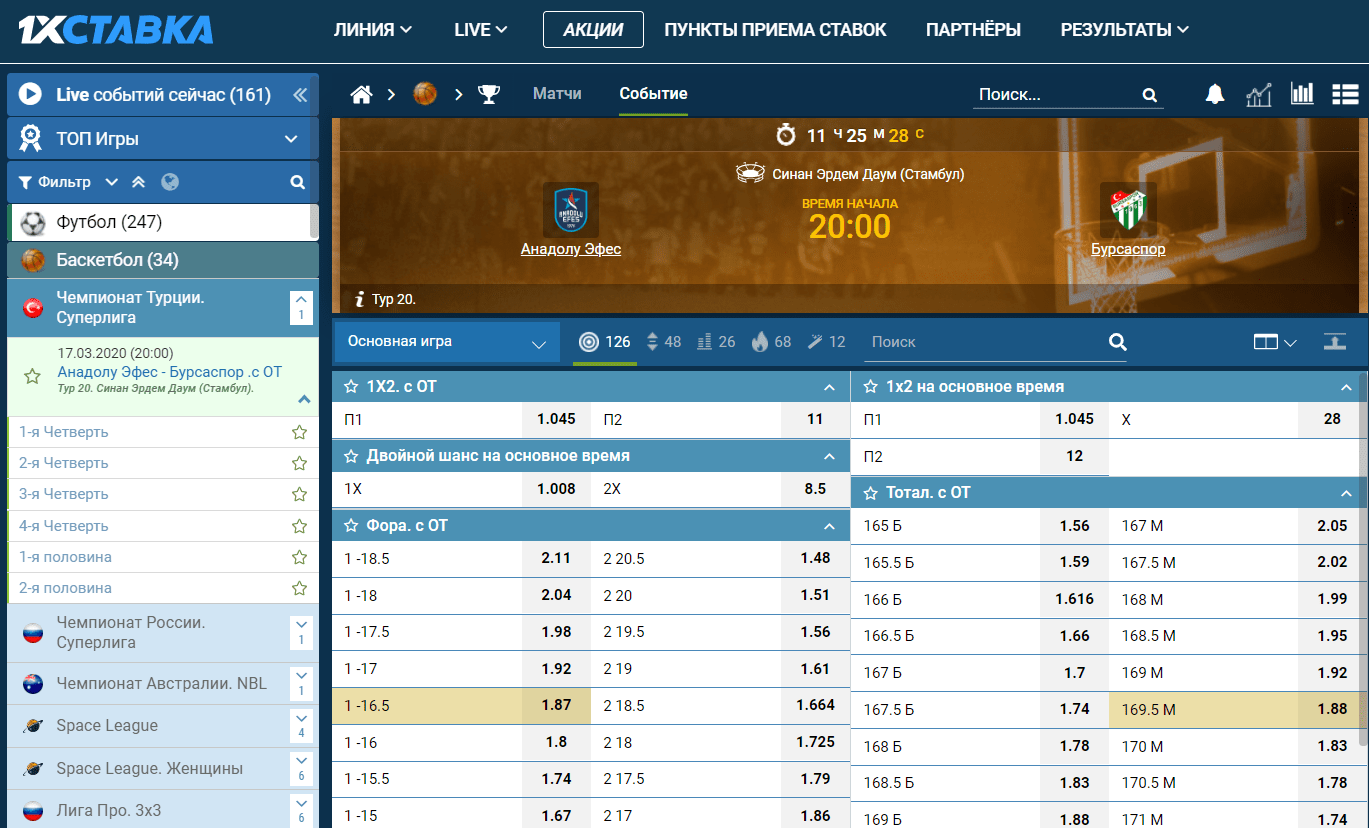Toggle favorite star for Анадолу Эфес - Бурсаспор
1369x828 pixels.
click(x=32, y=376)
